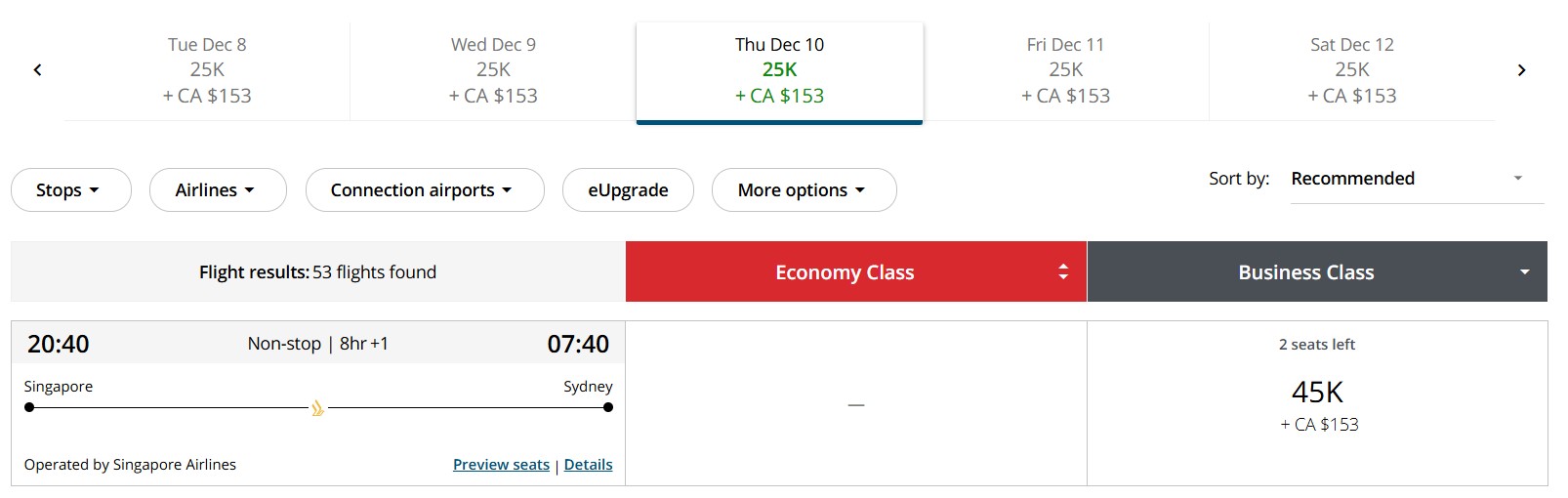
Task: Expand the Business Class column arrow
Action: (x=1524, y=272)
